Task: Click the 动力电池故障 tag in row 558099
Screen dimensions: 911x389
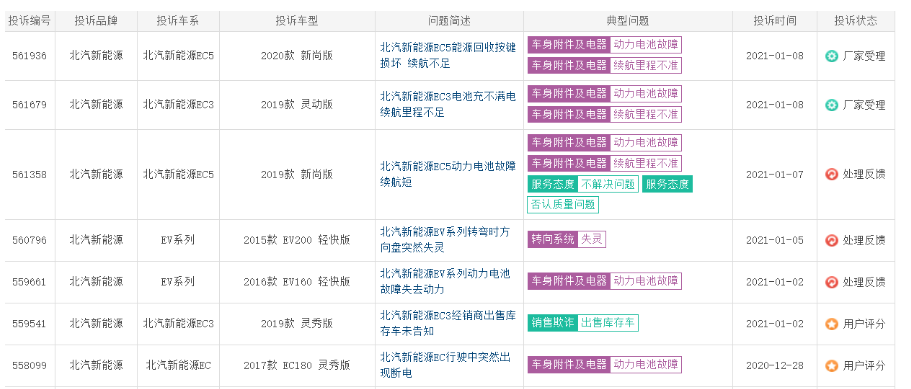Action: pyautogui.click(x=645, y=365)
